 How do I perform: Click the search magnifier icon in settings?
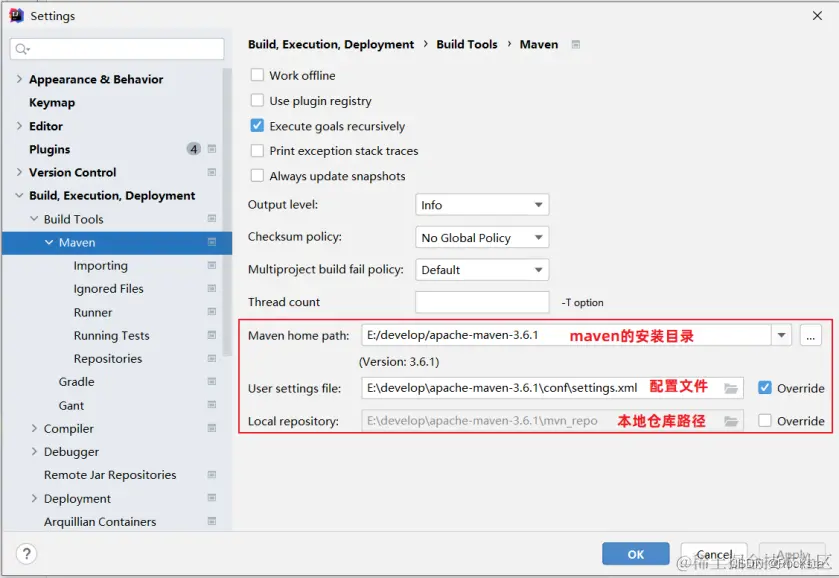pyautogui.click(x=22, y=49)
